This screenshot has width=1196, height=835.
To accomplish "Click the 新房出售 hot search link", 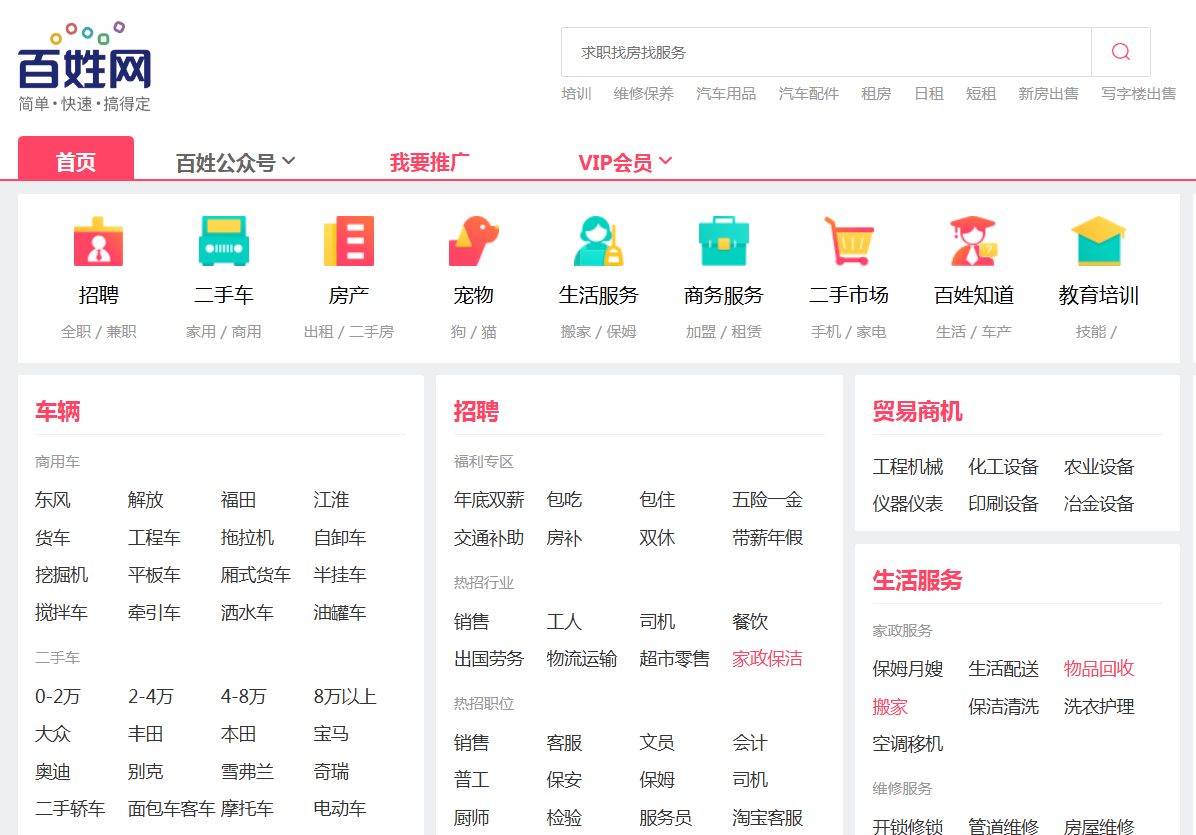I will (x=1049, y=94).
